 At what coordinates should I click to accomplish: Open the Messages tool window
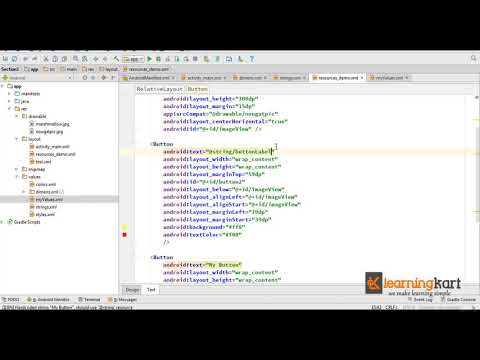pyautogui.click(x=122, y=300)
